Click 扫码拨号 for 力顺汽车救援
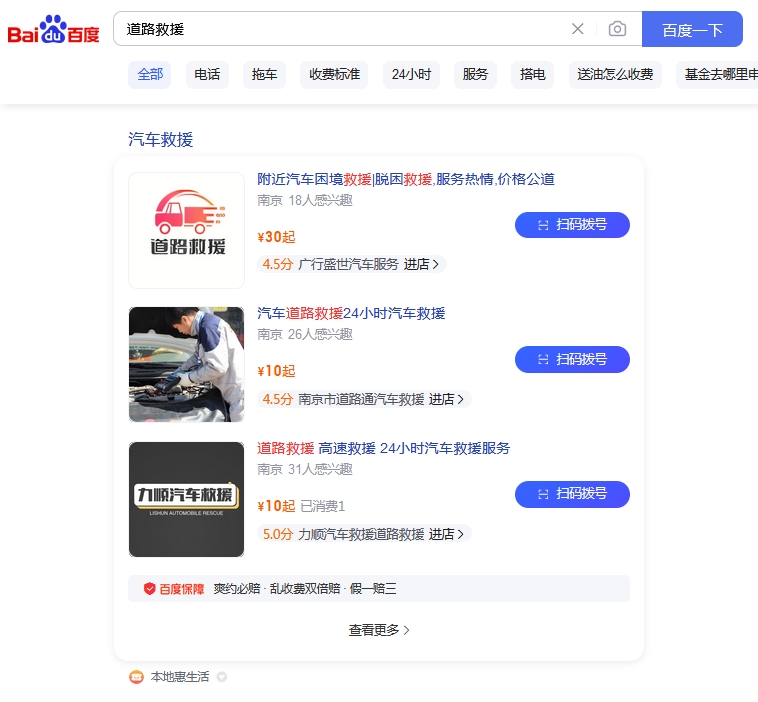 point(572,494)
